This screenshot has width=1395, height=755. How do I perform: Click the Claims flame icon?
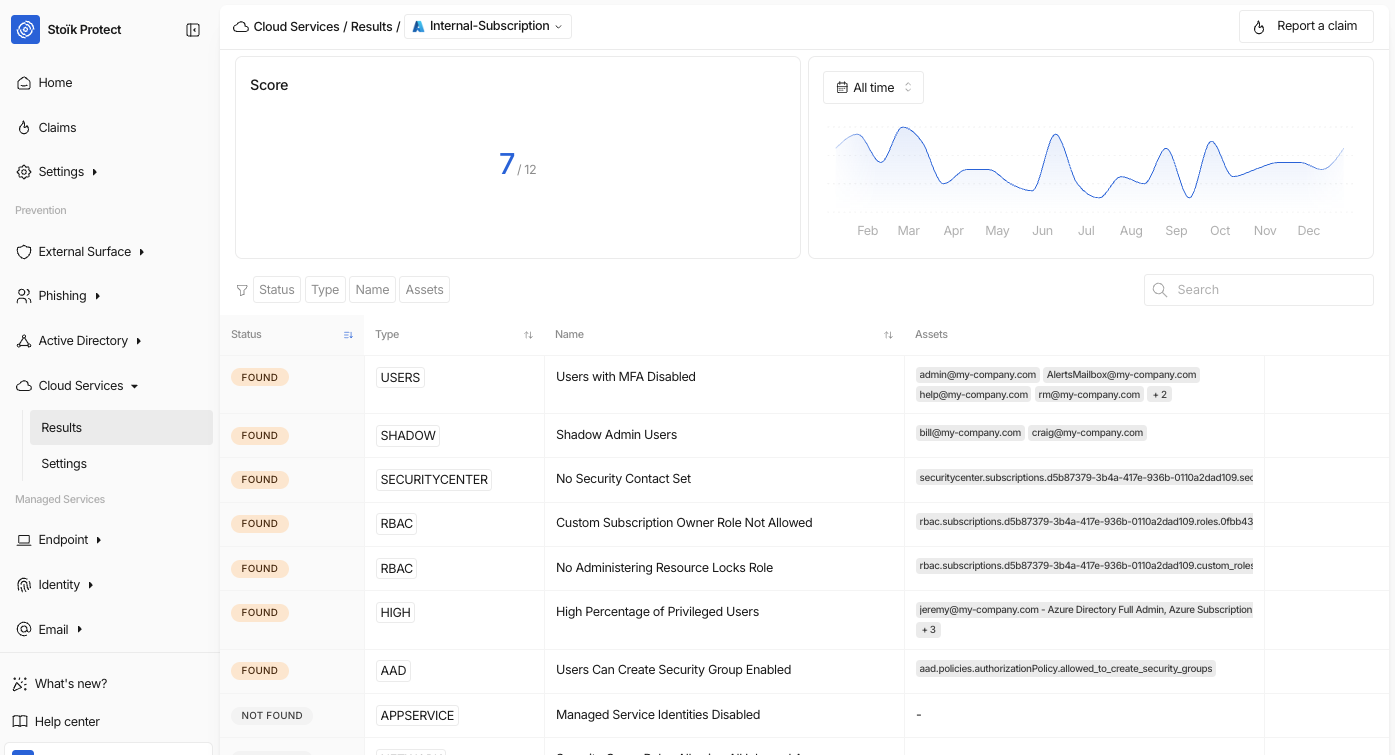24,128
